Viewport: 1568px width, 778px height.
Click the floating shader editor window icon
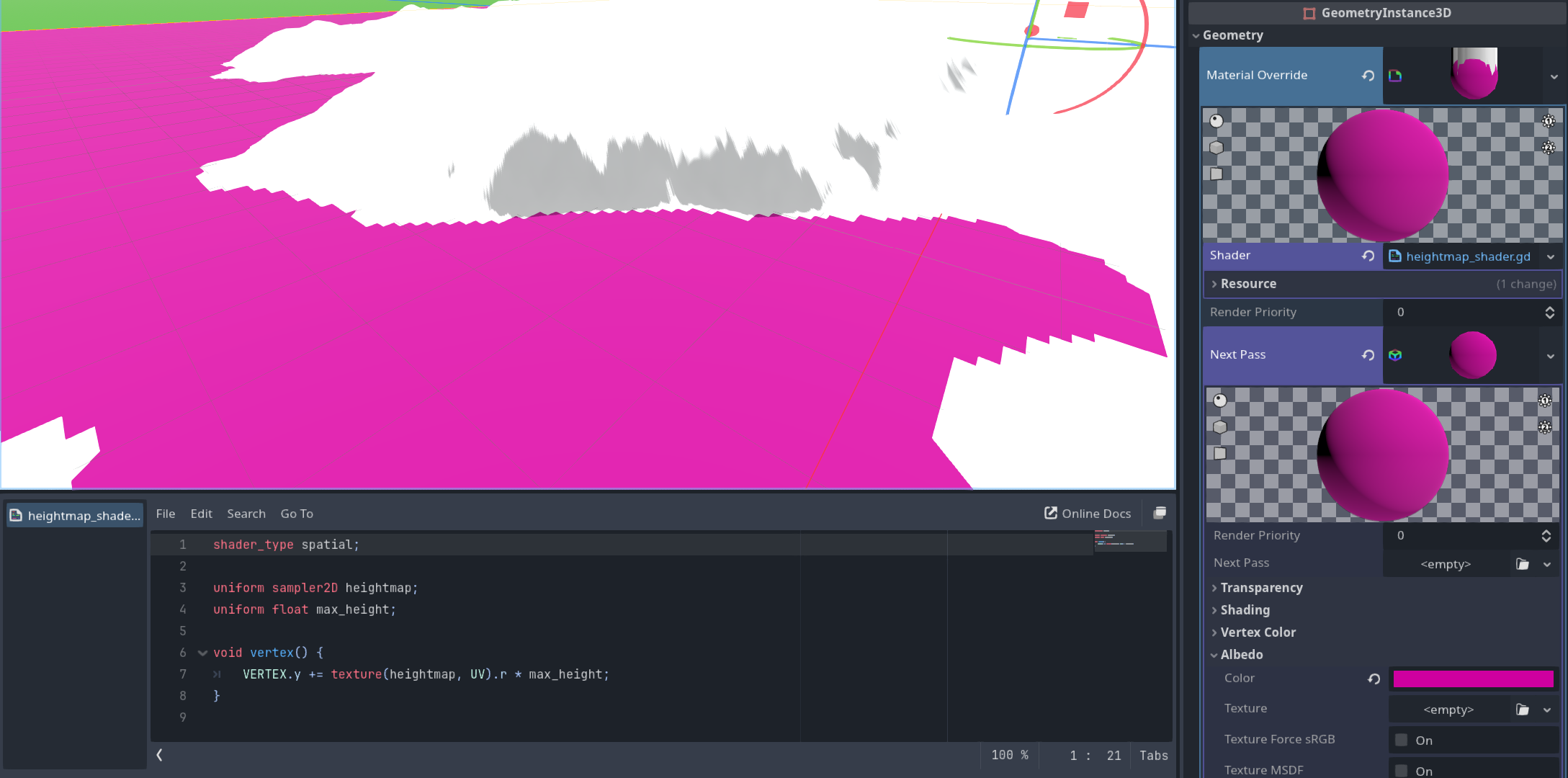click(x=1160, y=513)
